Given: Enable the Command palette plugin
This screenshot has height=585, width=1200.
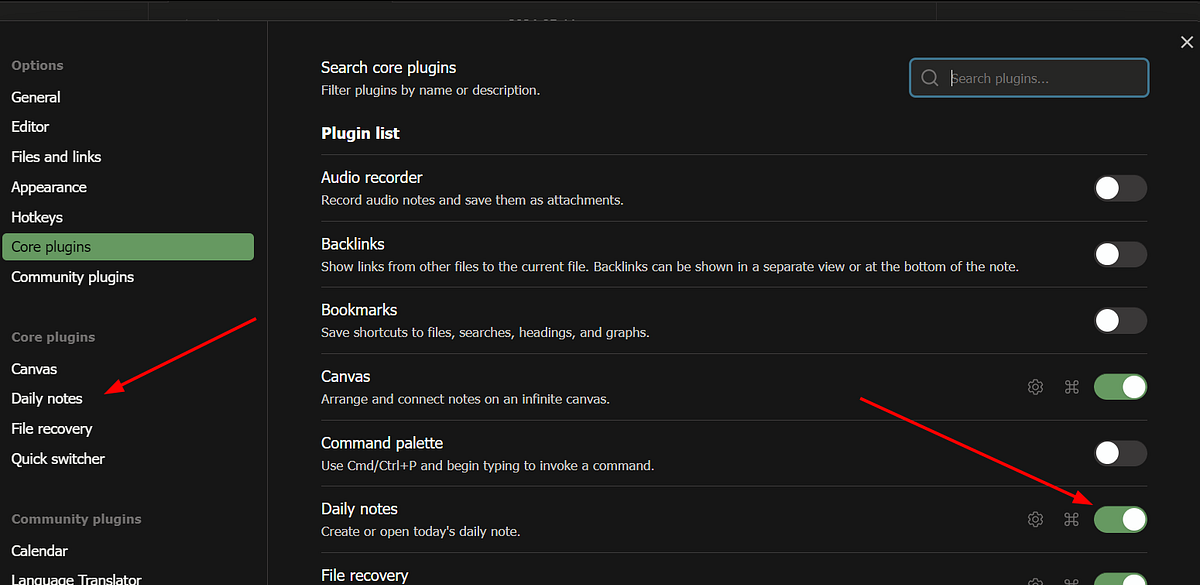Looking at the screenshot, I should pos(1120,453).
